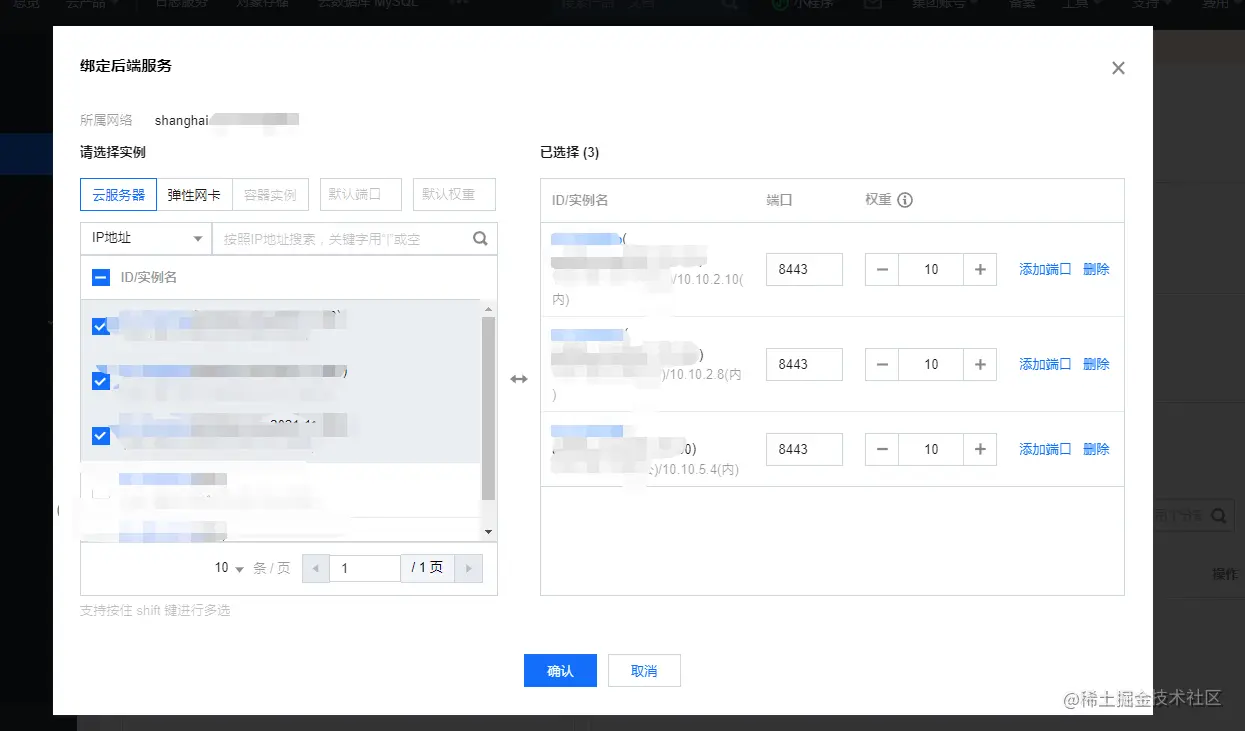Edit port 8443 for the 10.10.5.4 row
Viewport: 1245px width, 731px height.
804,449
